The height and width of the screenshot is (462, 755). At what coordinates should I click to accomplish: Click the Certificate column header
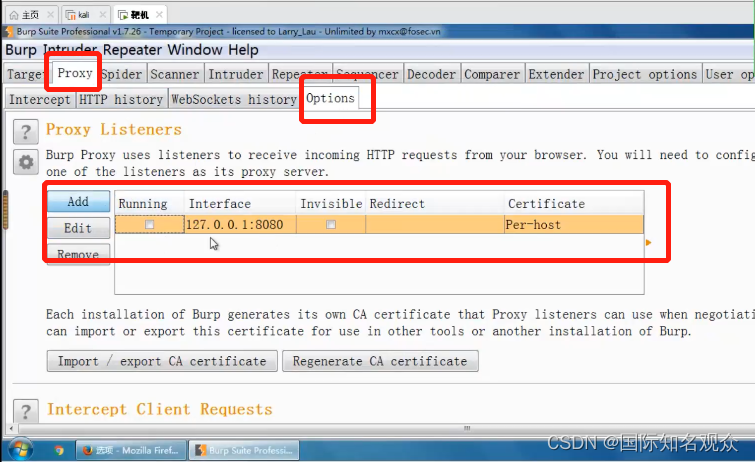pos(574,204)
